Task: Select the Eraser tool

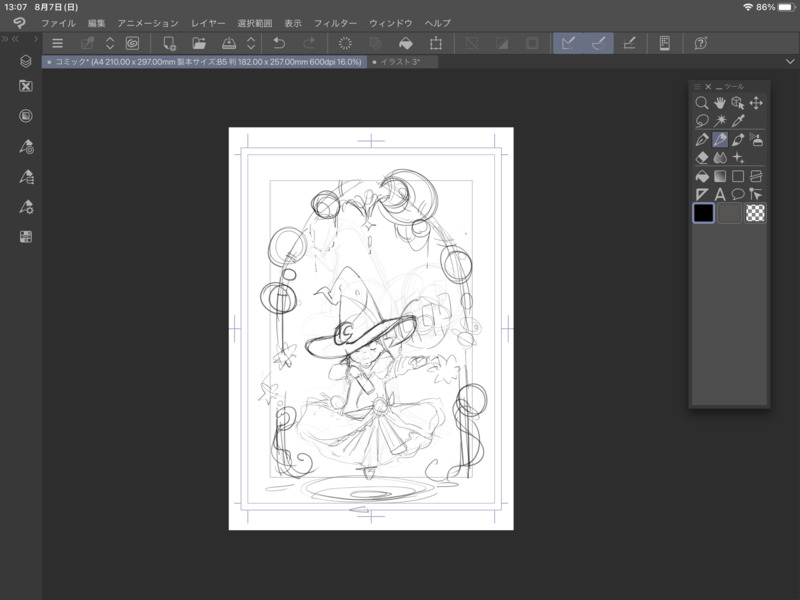Action: 701,158
